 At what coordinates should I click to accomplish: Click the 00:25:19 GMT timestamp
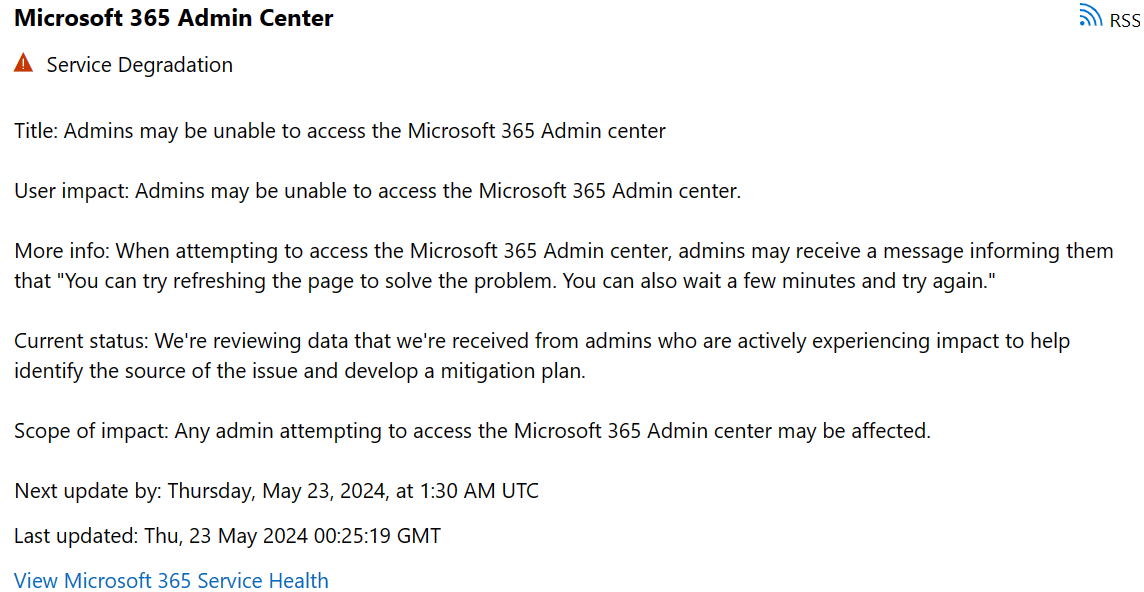[377, 536]
